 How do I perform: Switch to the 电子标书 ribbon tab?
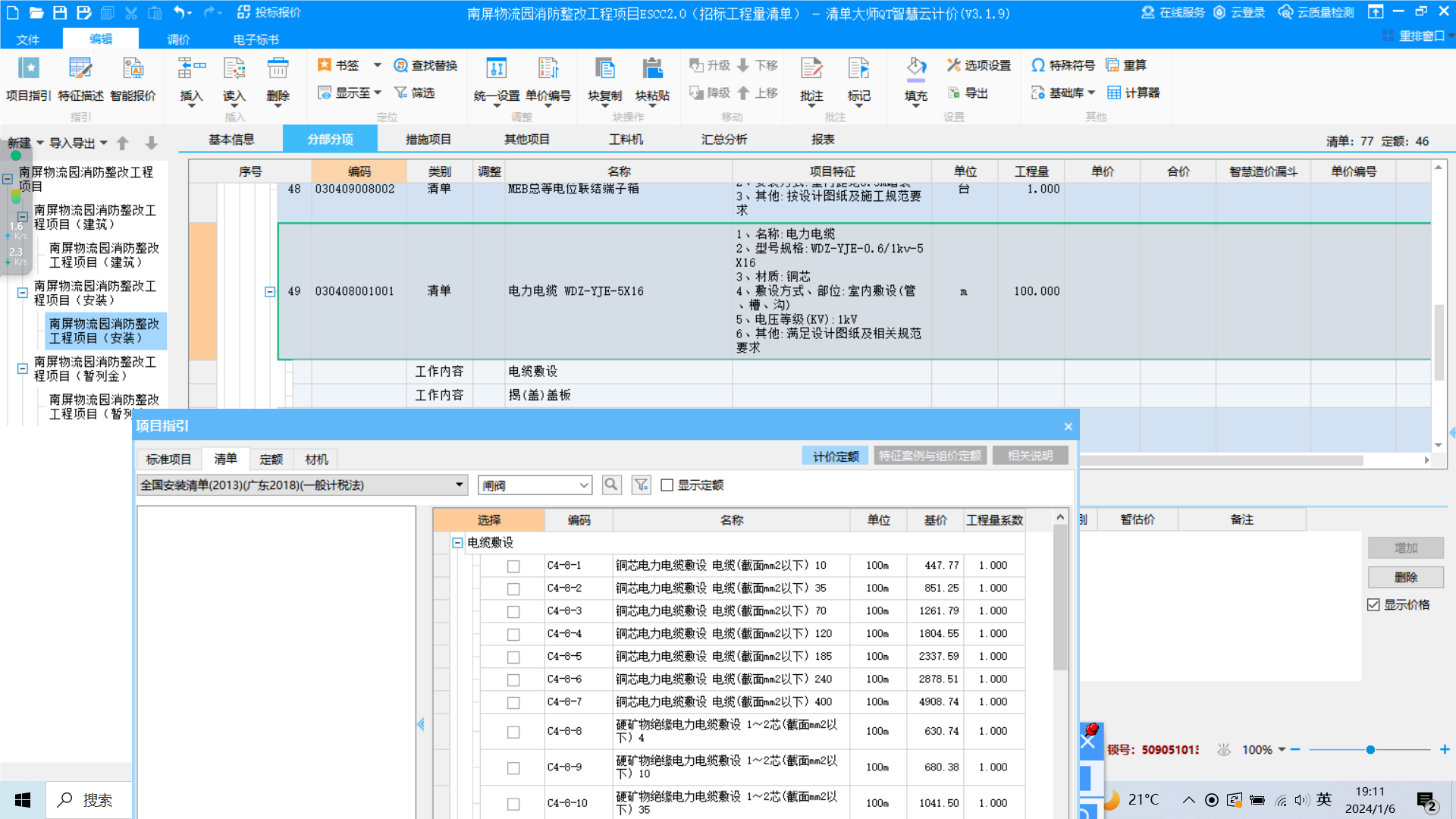click(256, 39)
